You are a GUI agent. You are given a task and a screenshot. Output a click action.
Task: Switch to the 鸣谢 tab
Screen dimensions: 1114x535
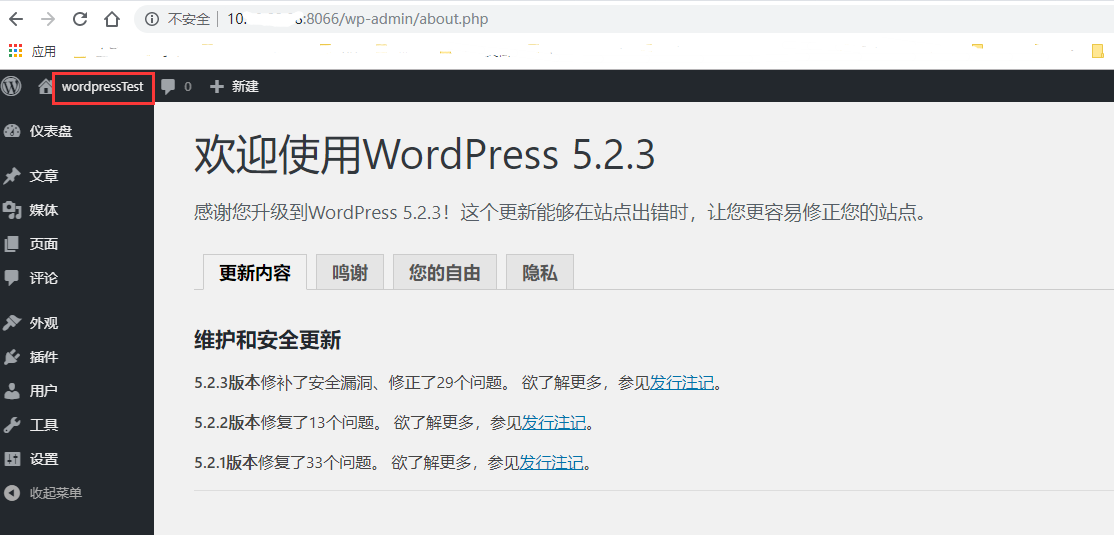tap(350, 273)
